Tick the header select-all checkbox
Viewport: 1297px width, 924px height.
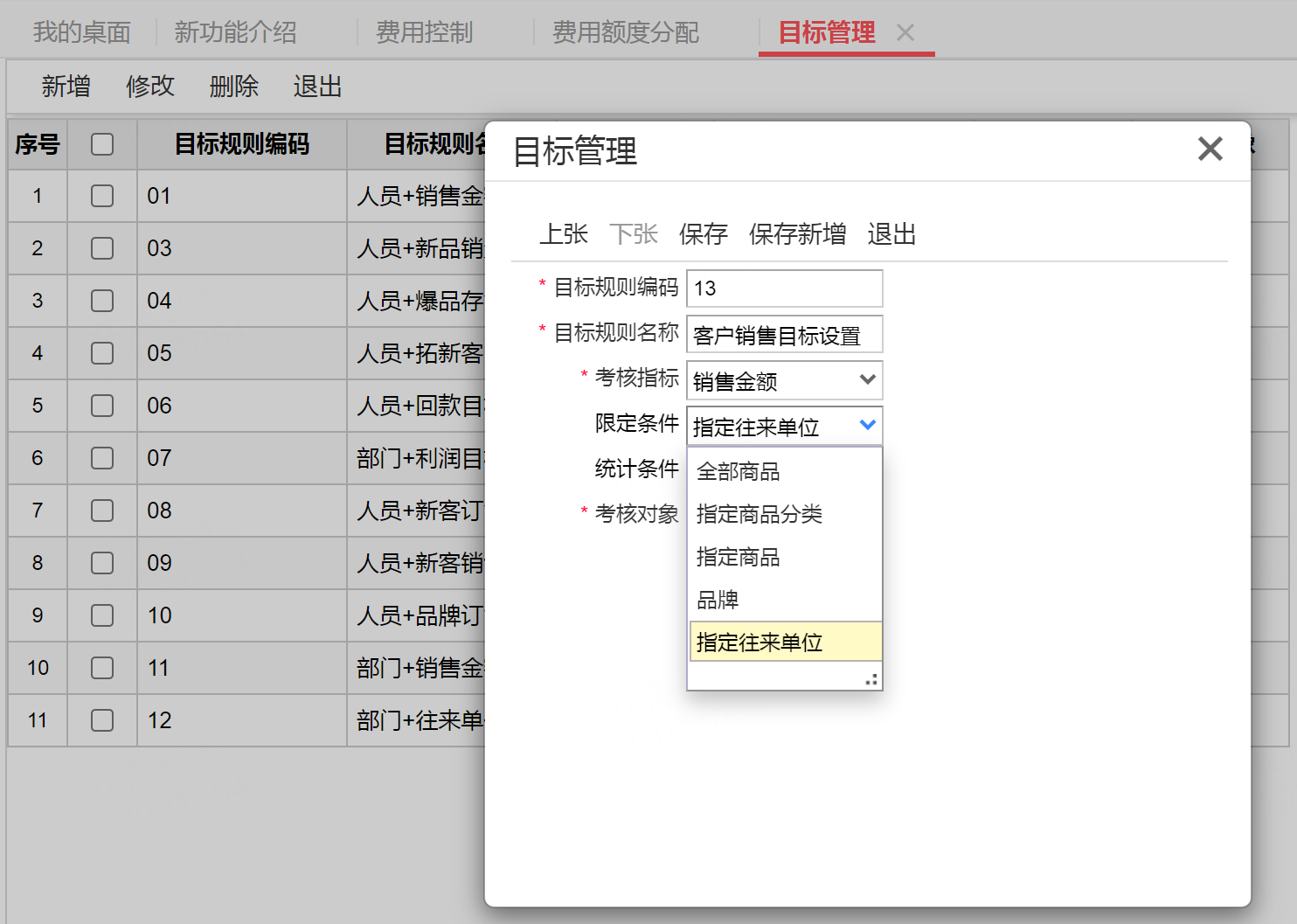coord(102,144)
